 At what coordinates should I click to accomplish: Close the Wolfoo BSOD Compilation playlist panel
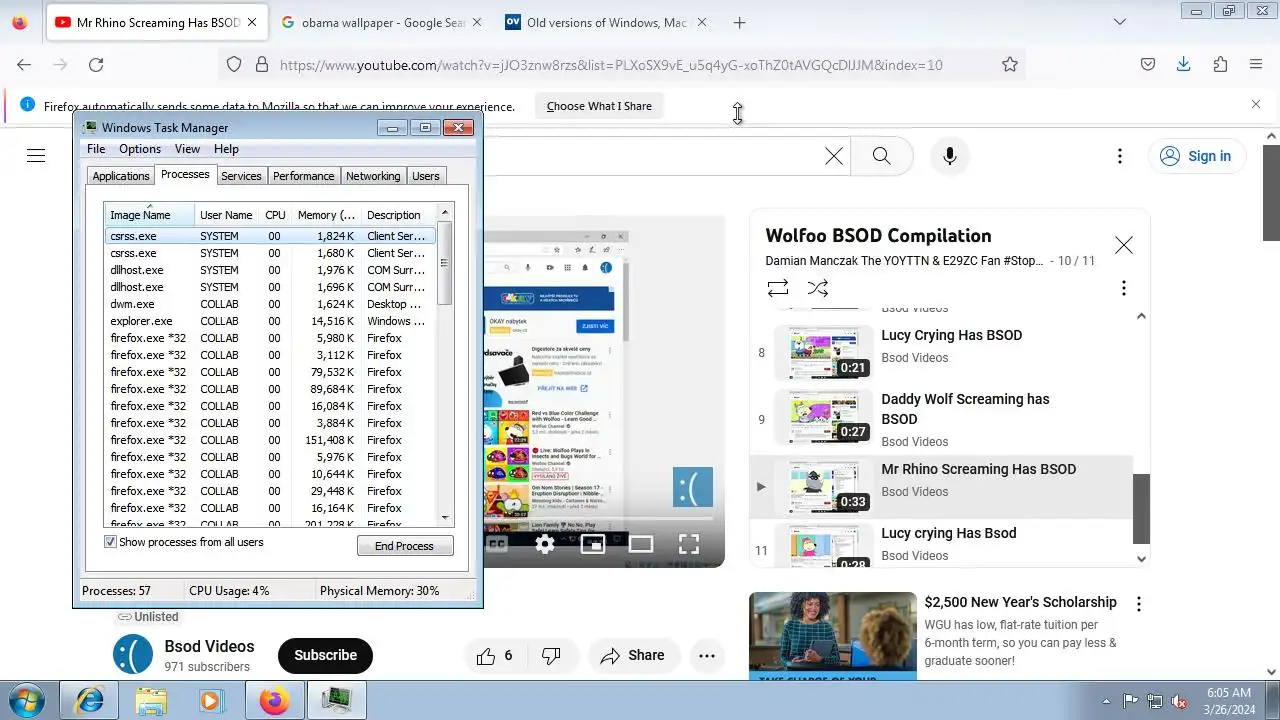(x=1124, y=245)
